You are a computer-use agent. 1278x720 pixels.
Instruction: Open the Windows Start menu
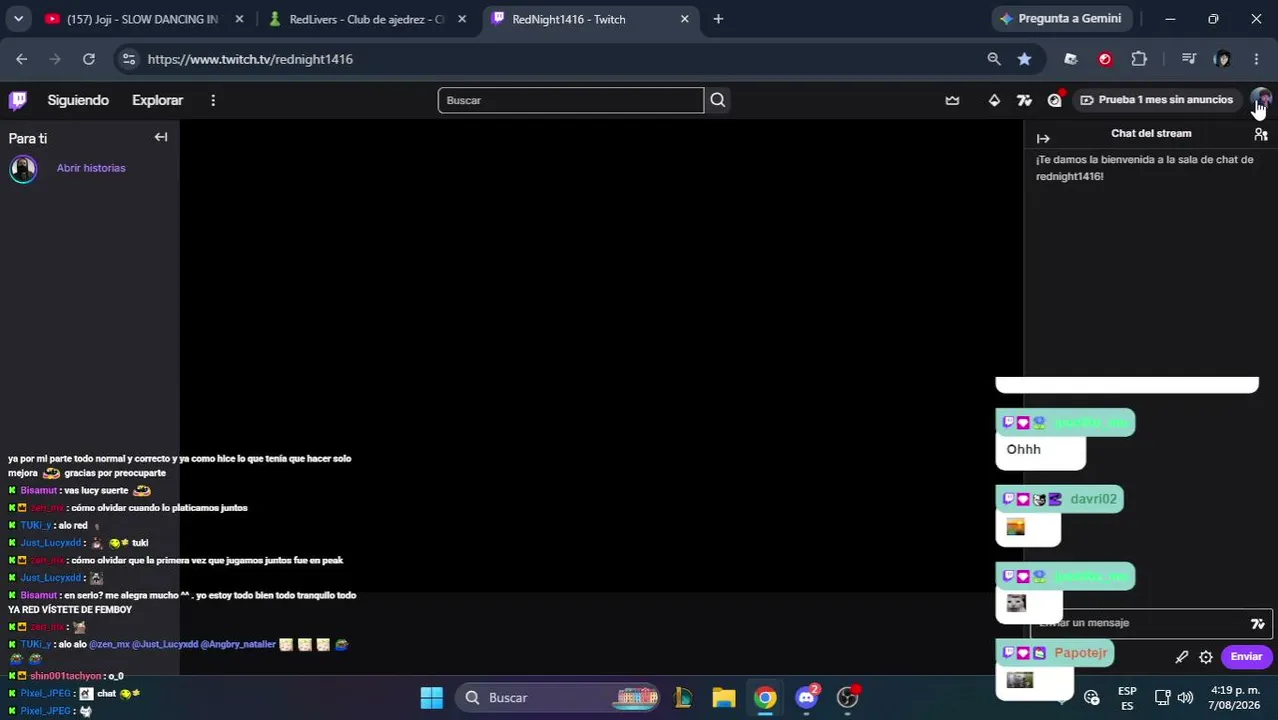pos(432,698)
